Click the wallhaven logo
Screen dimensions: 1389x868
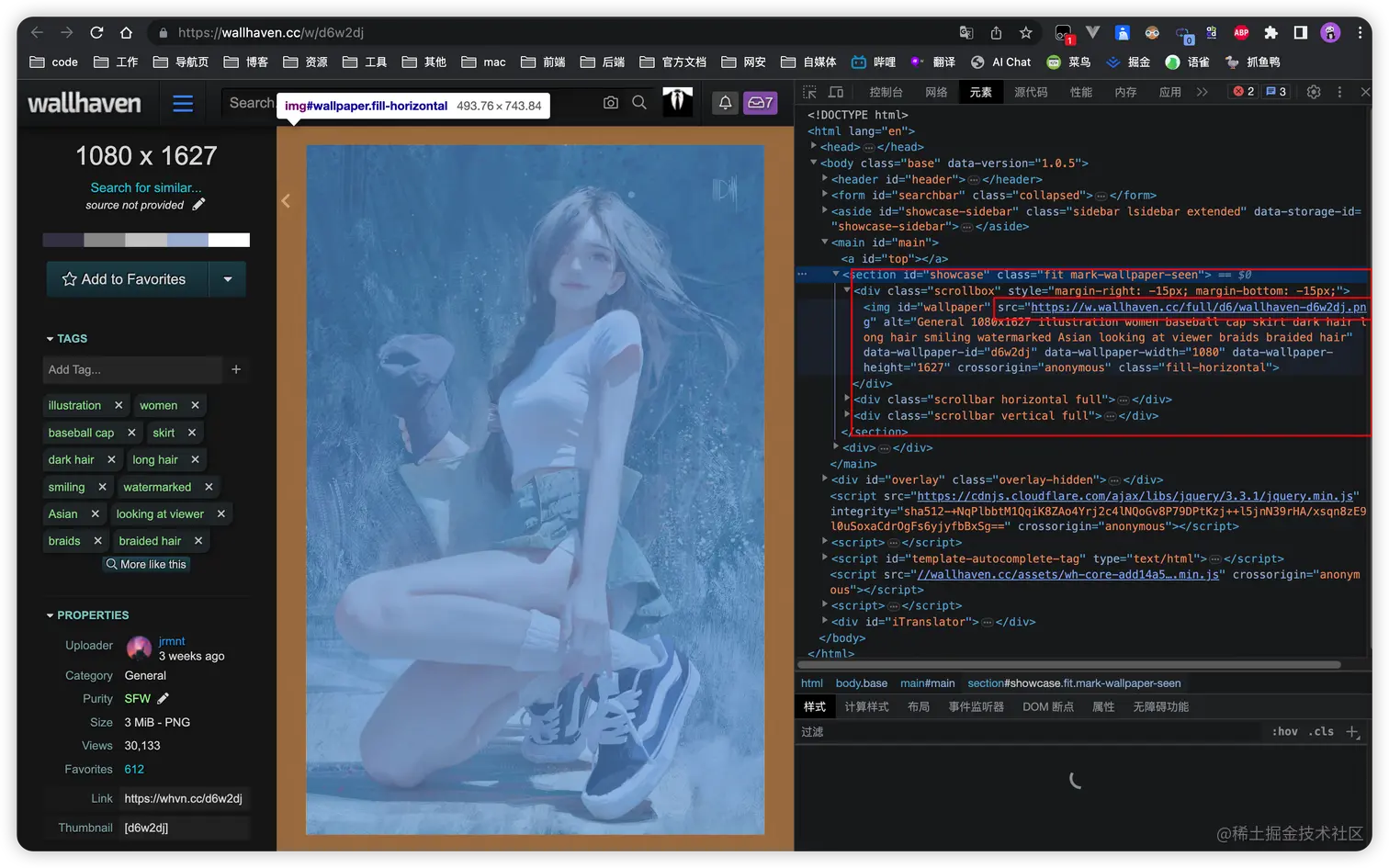coord(85,103)
